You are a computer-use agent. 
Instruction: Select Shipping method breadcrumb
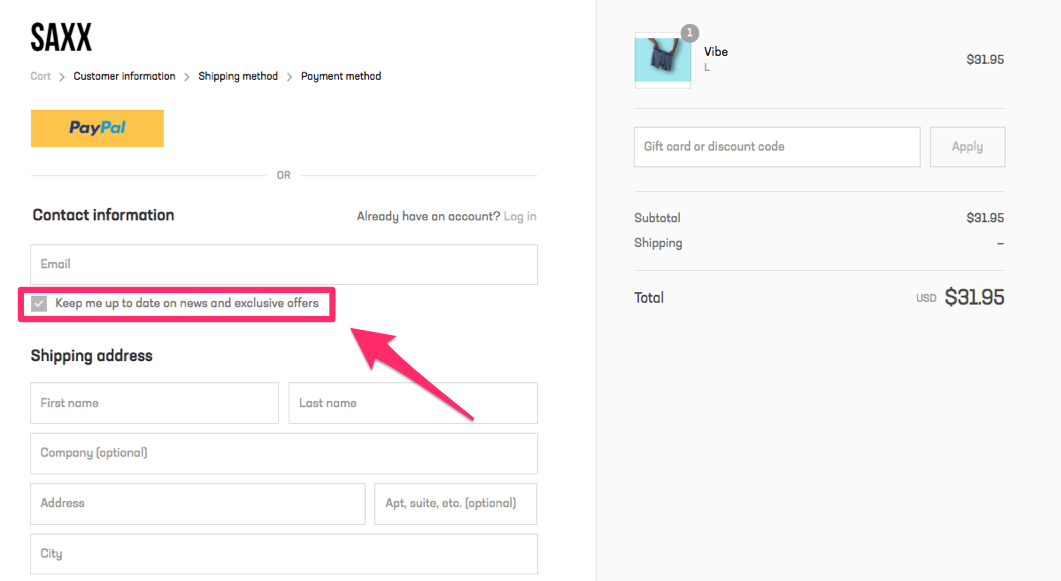[238, 76]
